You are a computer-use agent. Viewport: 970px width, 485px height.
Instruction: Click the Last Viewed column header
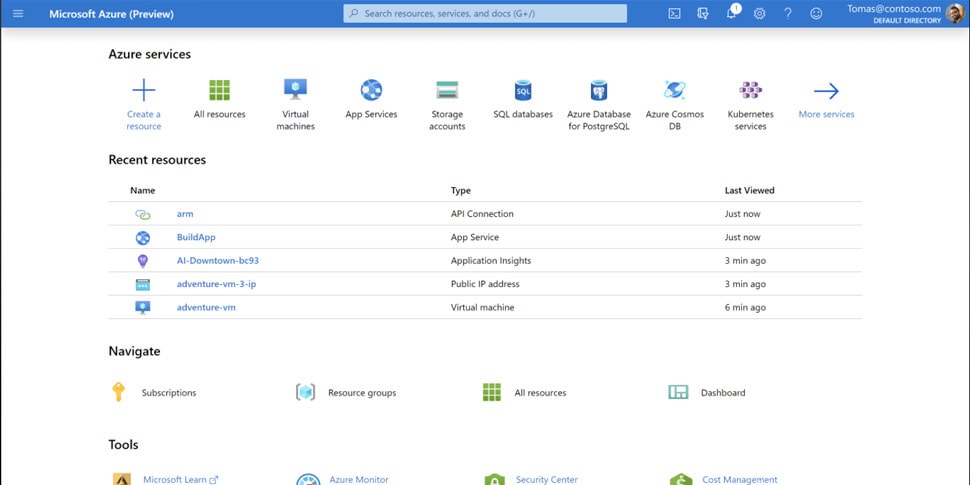click(749, 191)
